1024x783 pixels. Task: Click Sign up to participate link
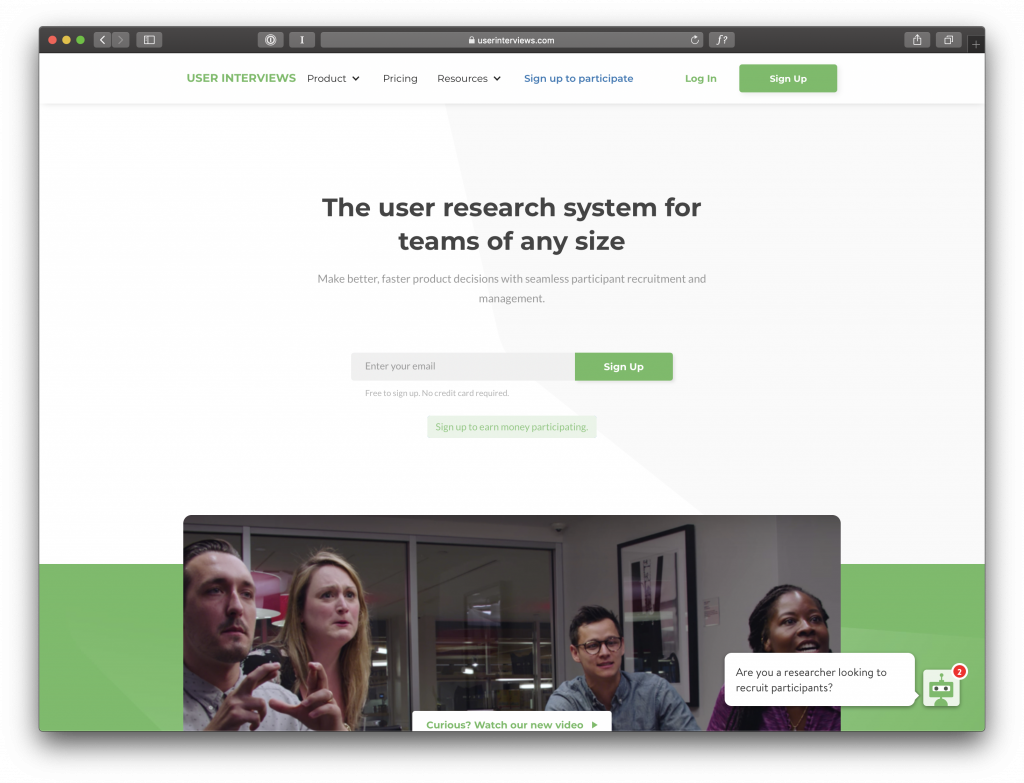[x=579, y=78]
